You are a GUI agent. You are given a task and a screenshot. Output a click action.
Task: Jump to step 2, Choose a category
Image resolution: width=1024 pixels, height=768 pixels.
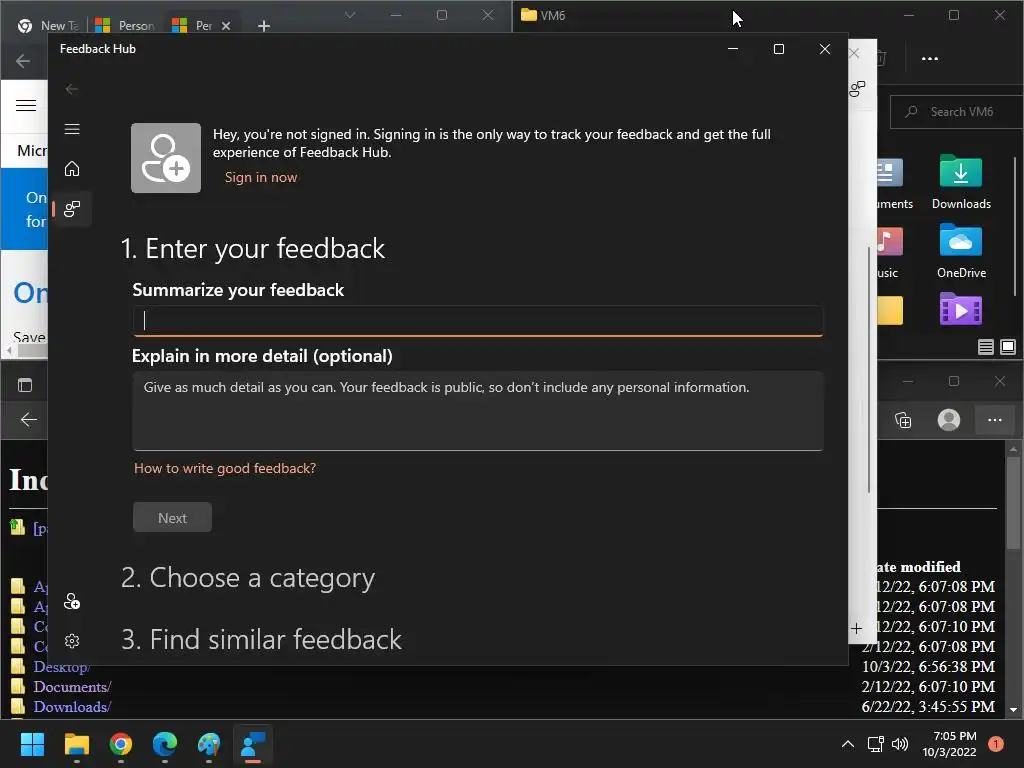[x=248, y=578]
